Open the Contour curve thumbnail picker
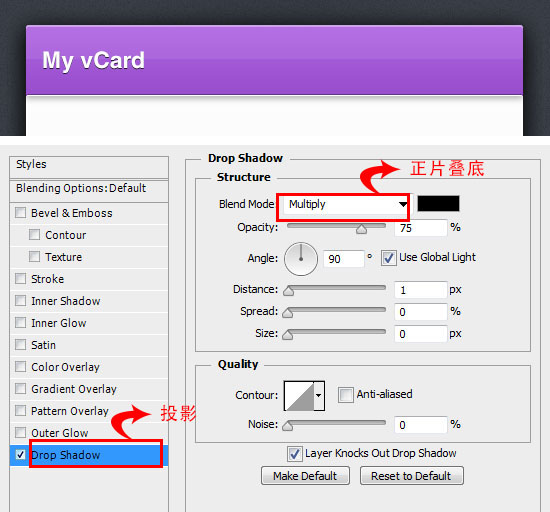The height and width of the screenshot is (512, 550). coord(299,396)
